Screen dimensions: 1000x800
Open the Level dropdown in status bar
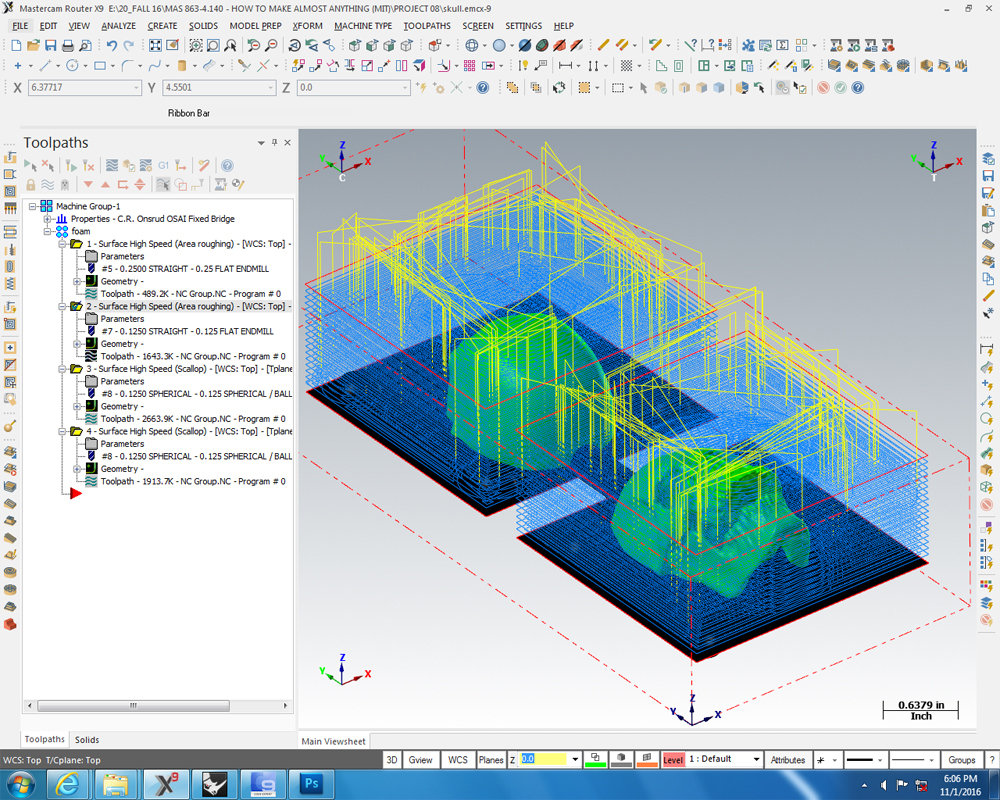tap(756, 760)
